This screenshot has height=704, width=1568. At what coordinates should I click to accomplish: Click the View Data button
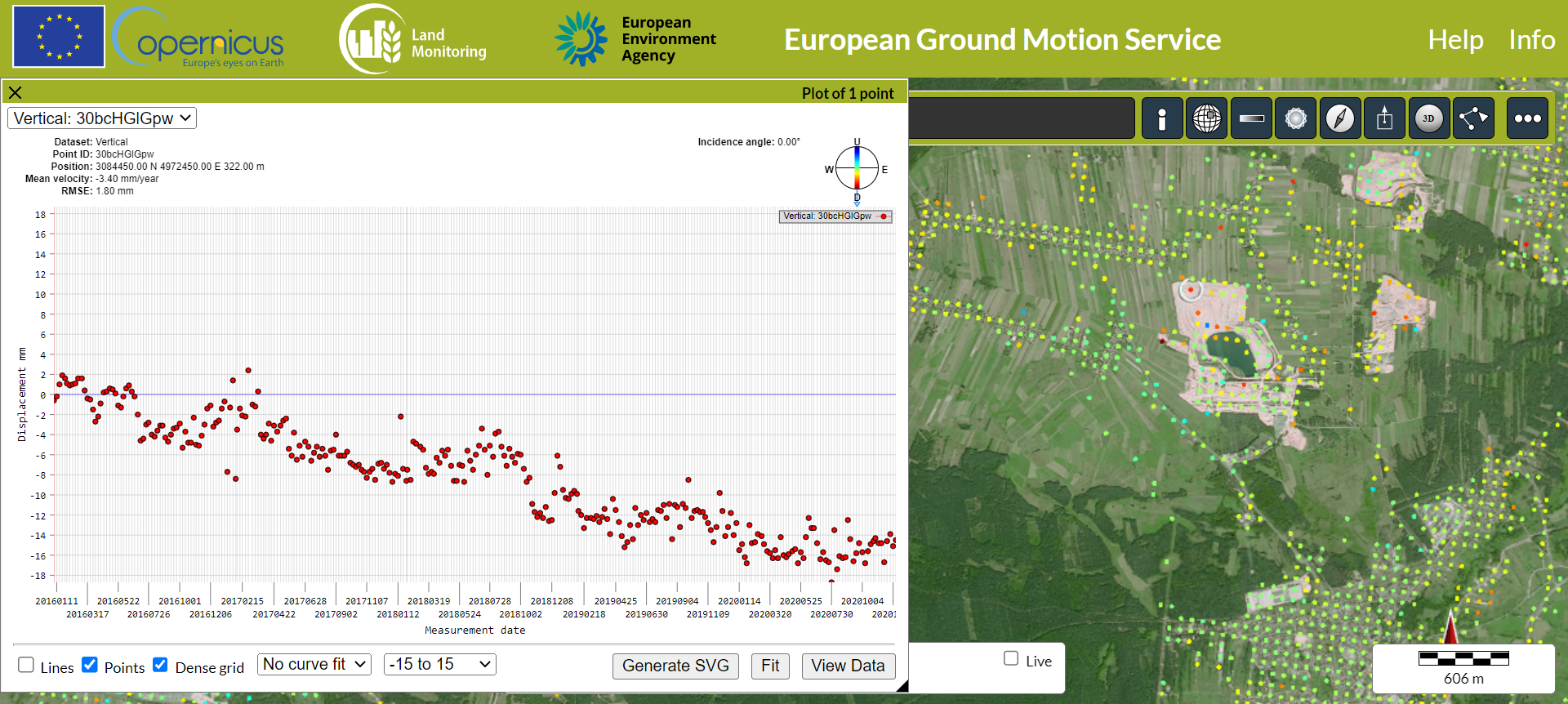tap(848, 666)
